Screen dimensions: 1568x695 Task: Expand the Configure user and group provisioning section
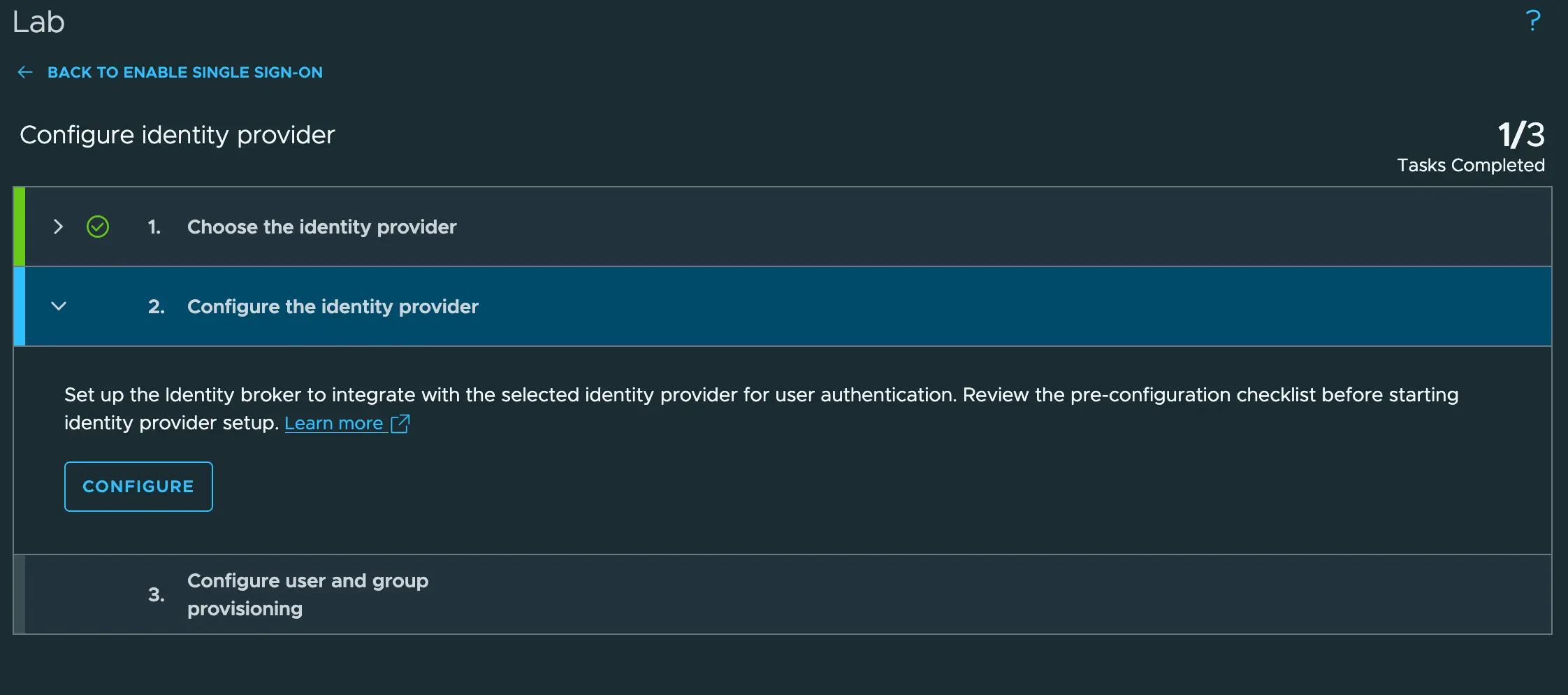pyautogui.click(x=307, y=594)
